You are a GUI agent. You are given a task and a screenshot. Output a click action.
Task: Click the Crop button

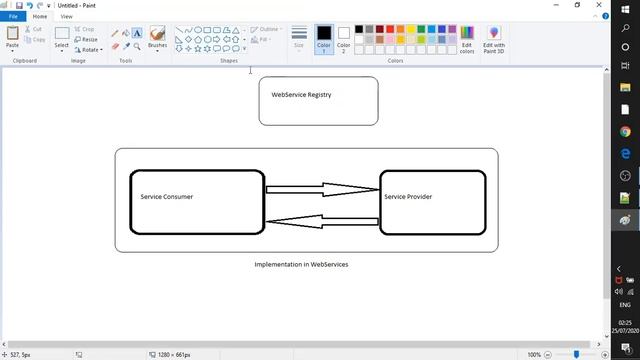84,29
